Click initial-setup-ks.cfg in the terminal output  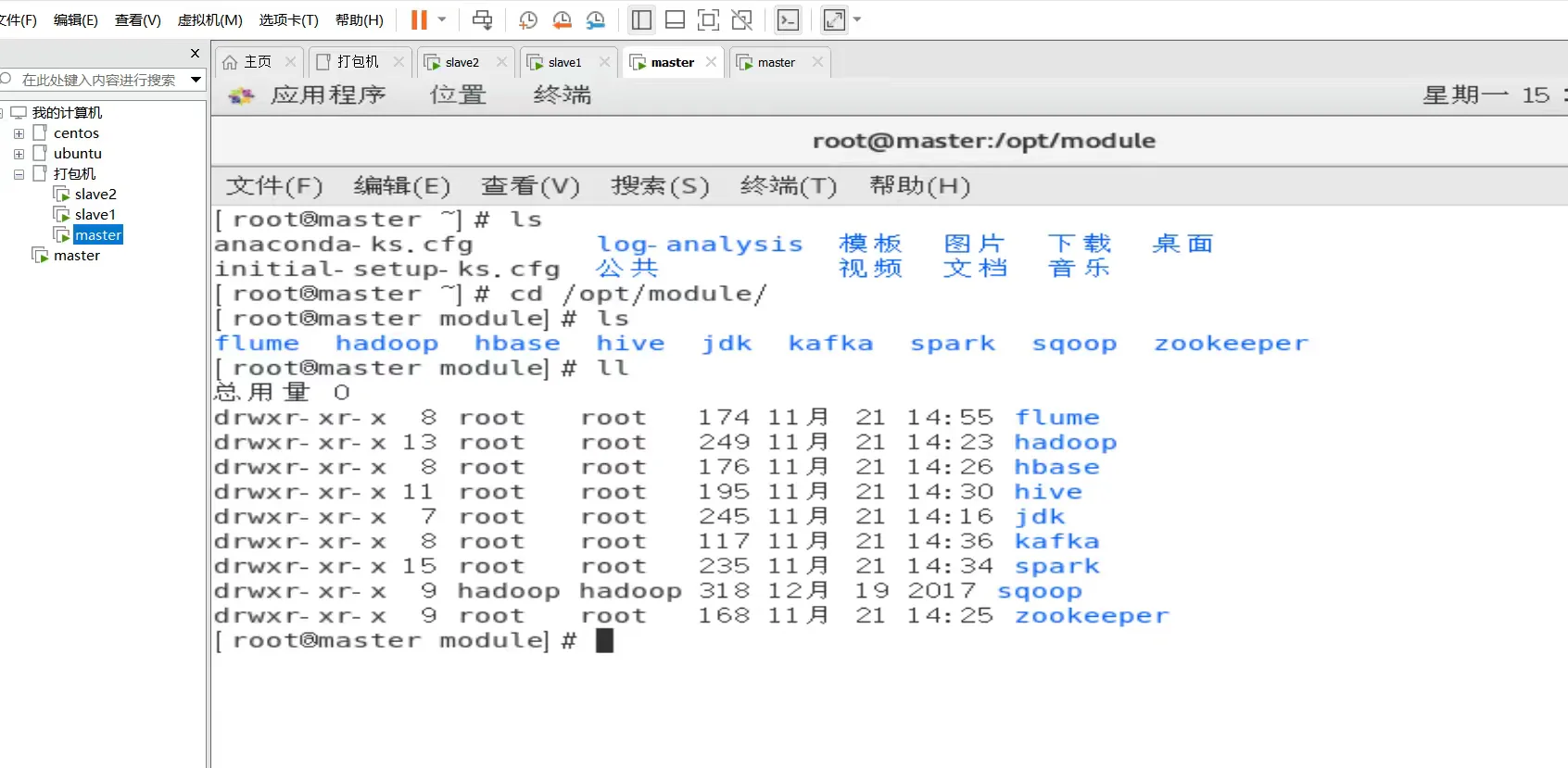point(387,269)
